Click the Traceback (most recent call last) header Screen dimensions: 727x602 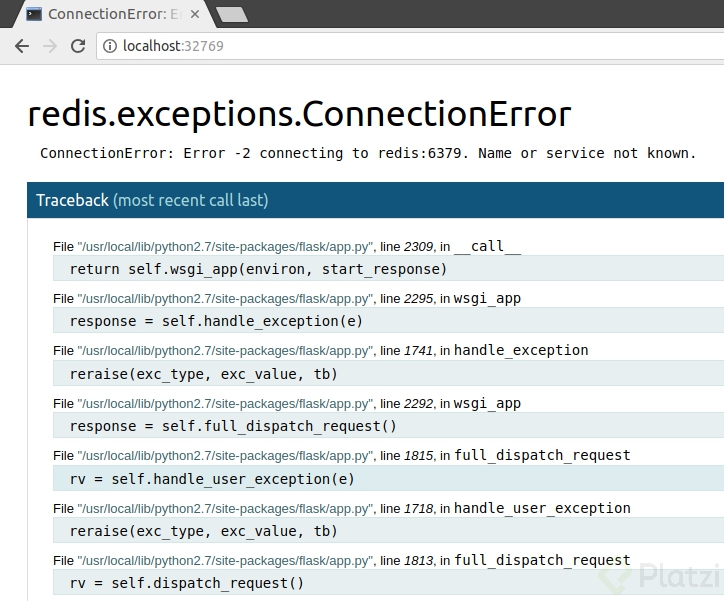pos(152,200)
